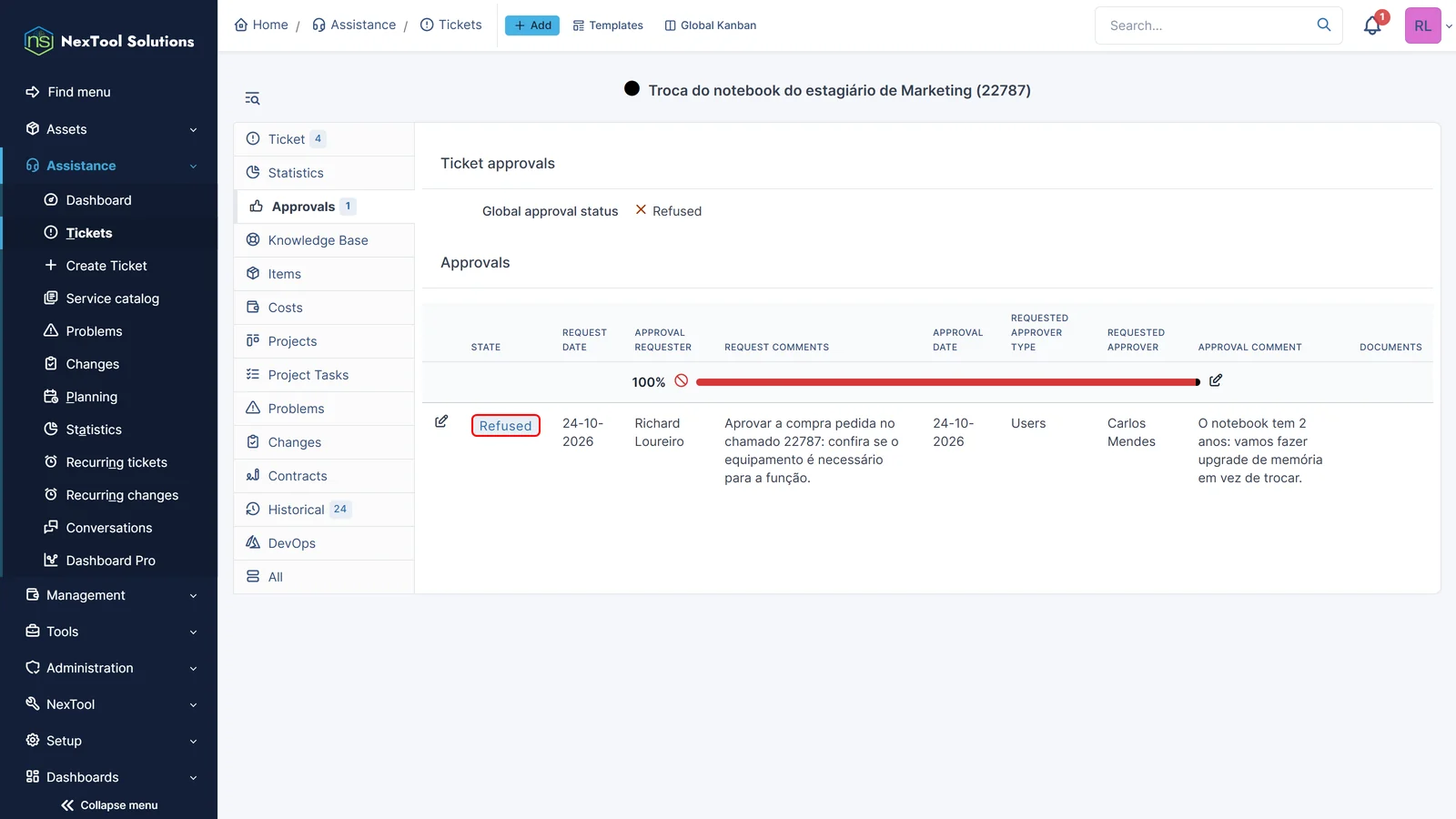1456x819 pixels.
Task: Toggle the ticket tab search list icon
Action: click(252, 98)
